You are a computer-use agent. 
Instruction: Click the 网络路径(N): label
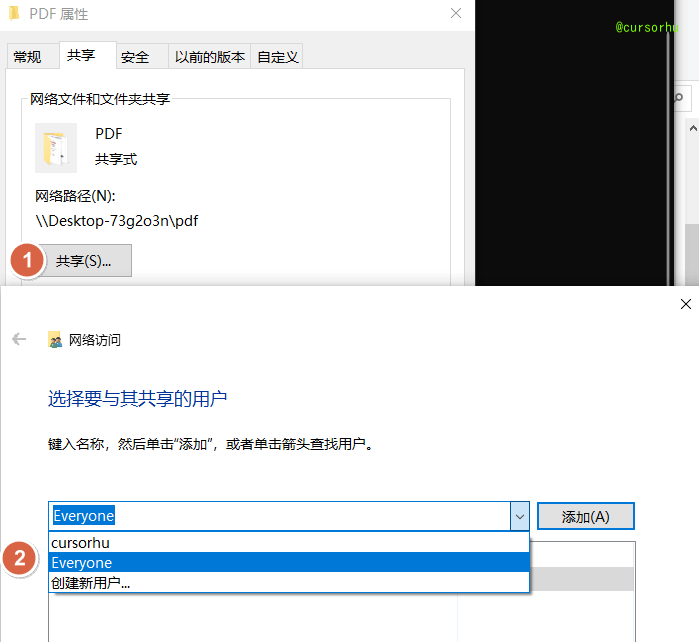(75, 196)
